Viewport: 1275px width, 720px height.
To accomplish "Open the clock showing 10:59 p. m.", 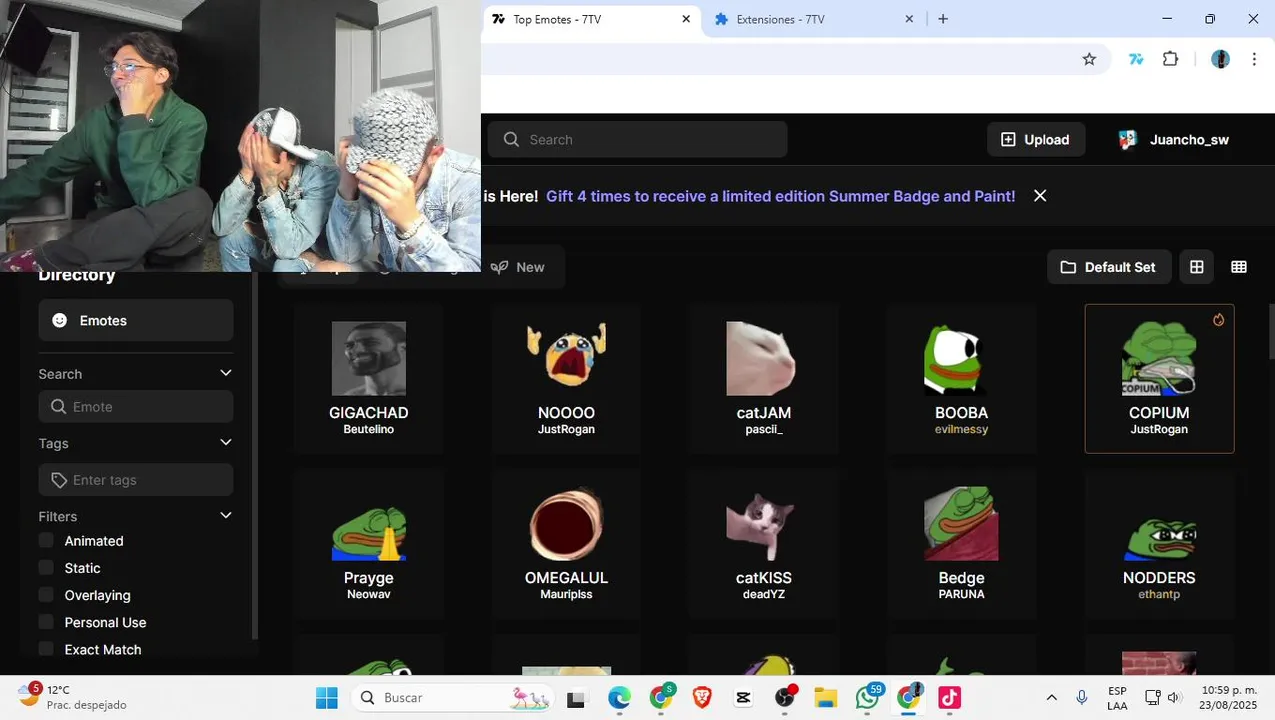I will [x=1228, y=698].
